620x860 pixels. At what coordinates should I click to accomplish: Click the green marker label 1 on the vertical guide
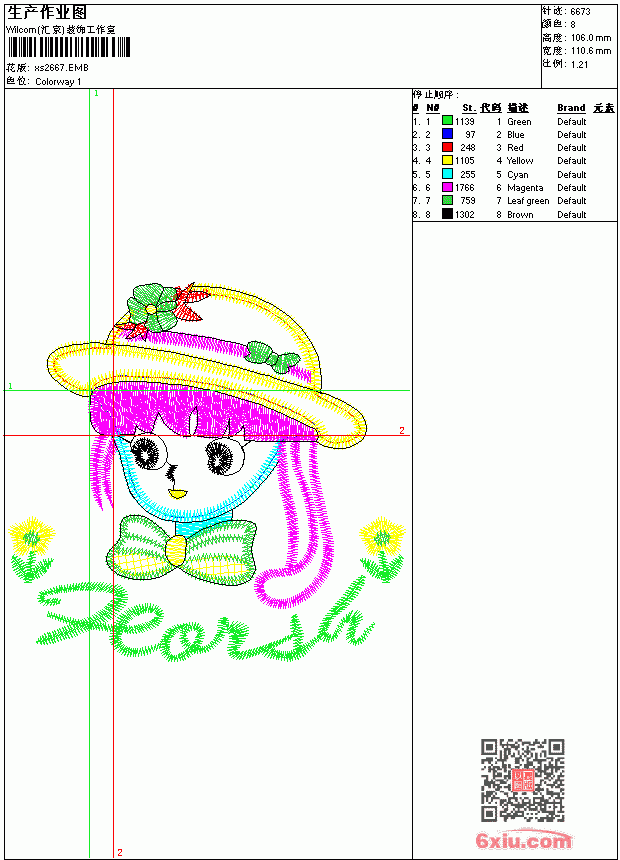97,94
